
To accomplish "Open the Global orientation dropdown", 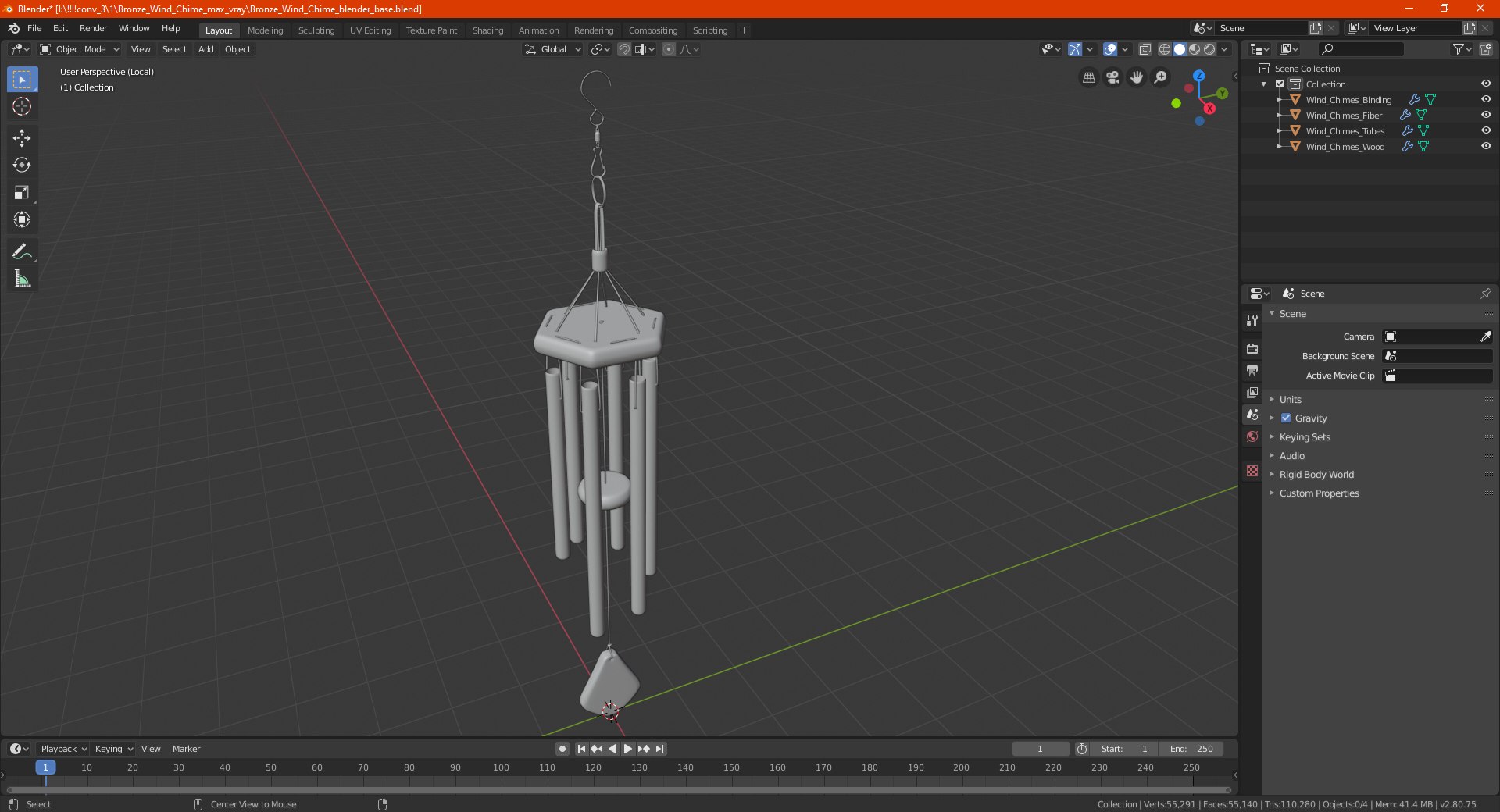I will tap(553, 49).
